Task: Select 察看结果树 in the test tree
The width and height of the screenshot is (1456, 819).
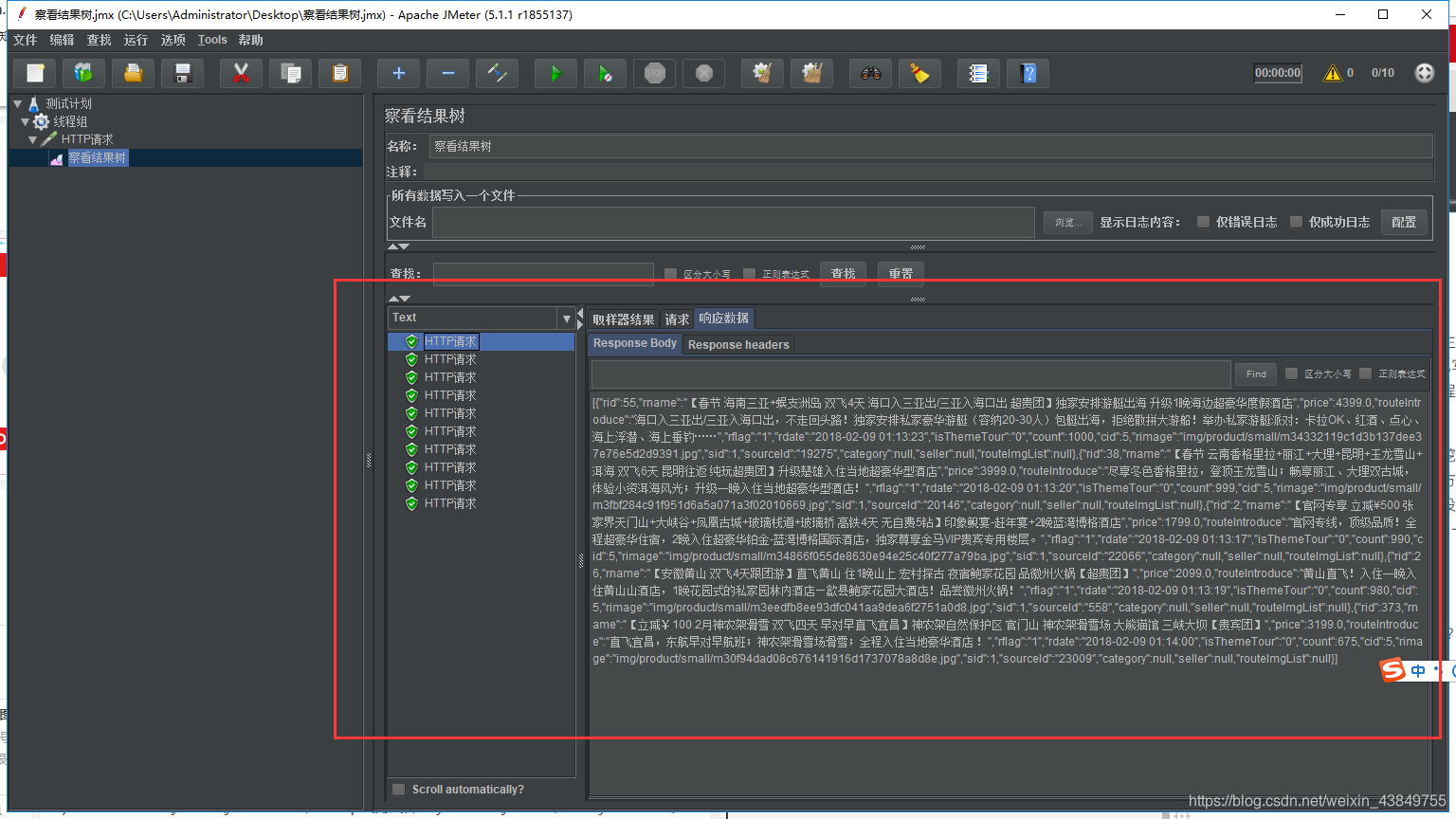Action: point(97,157)
